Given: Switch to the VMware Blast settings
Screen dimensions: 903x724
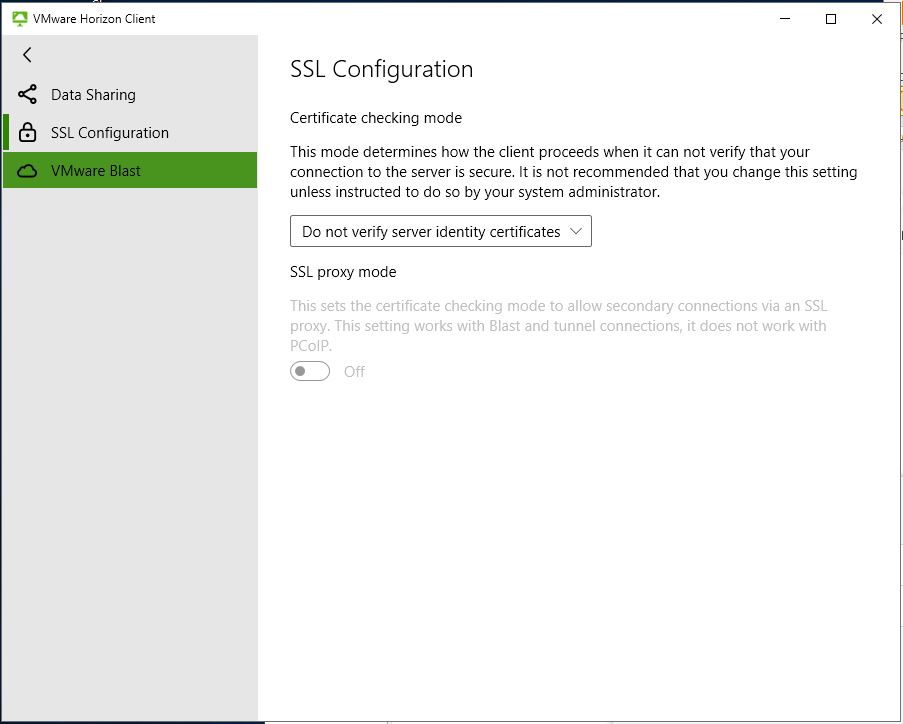Looking at the screenshot, I should click(x=96, y=171).
